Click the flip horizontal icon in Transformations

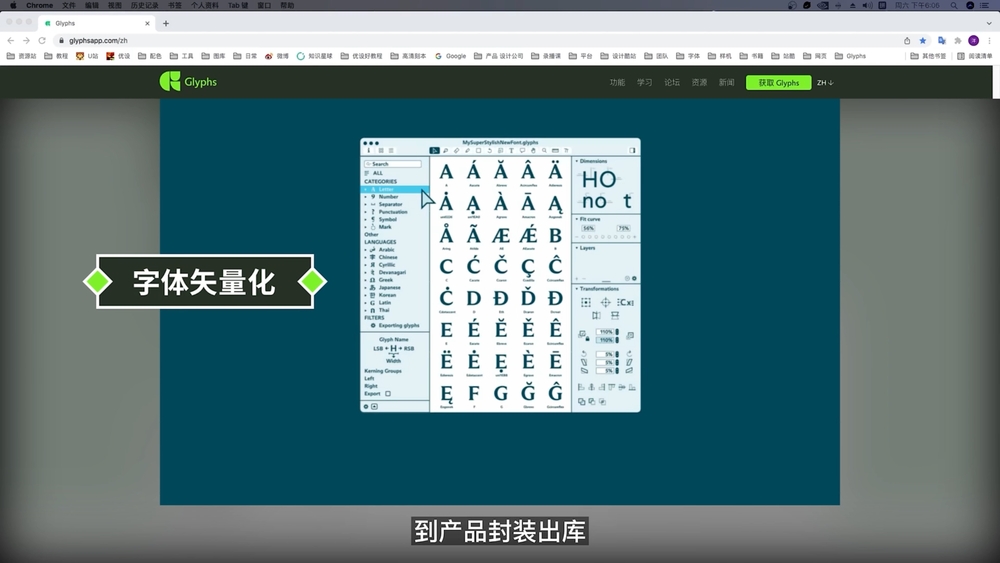[596, 316]
